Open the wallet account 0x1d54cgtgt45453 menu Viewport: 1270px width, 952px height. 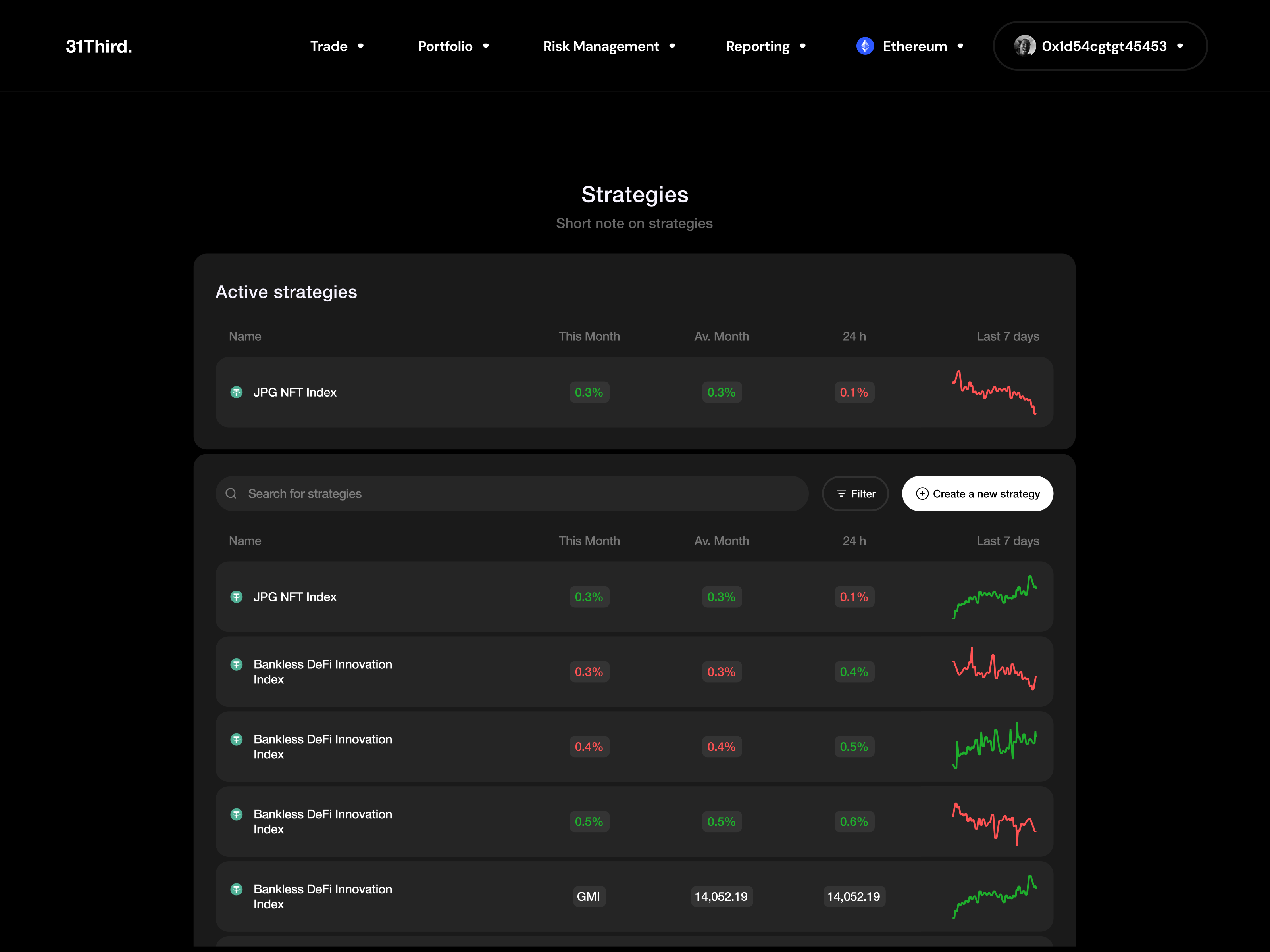(1103, 46)
